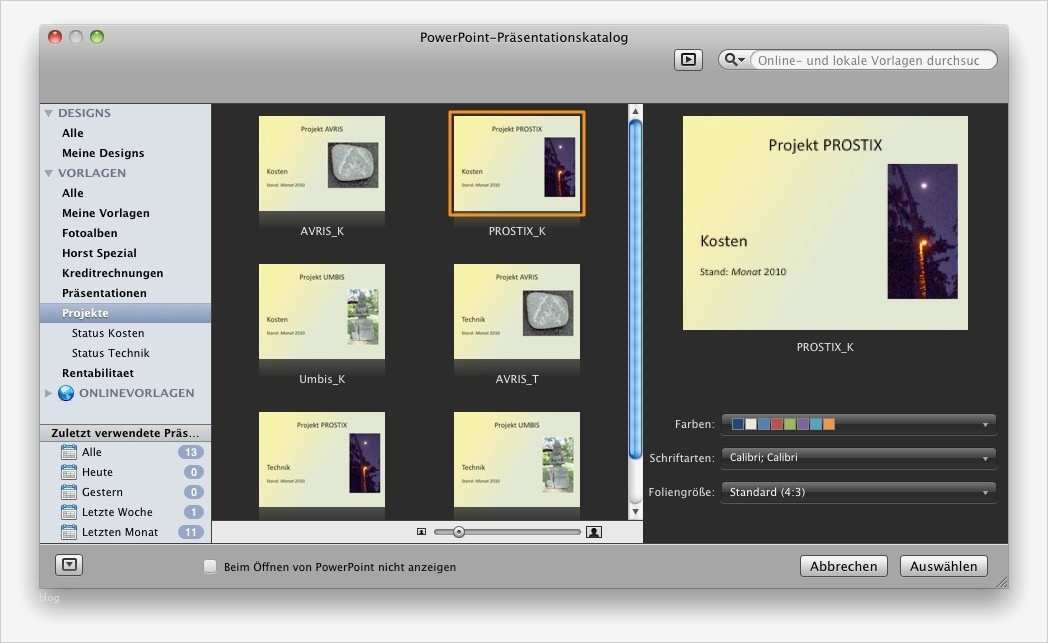
Task: Click the window resize grip corner
Action: pos(1002,582)
